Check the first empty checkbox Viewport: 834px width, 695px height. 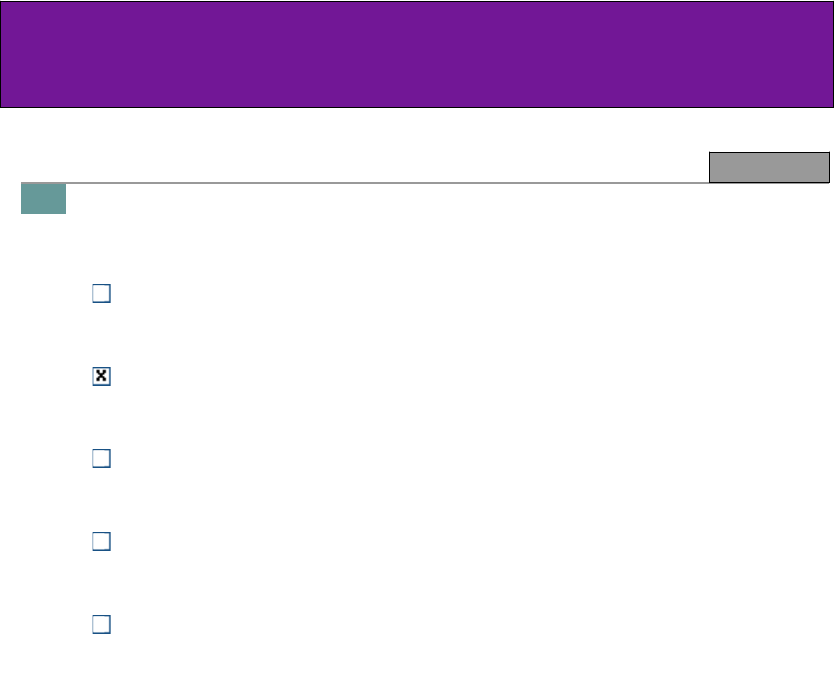pyautogui.click(x=100, y=294)
